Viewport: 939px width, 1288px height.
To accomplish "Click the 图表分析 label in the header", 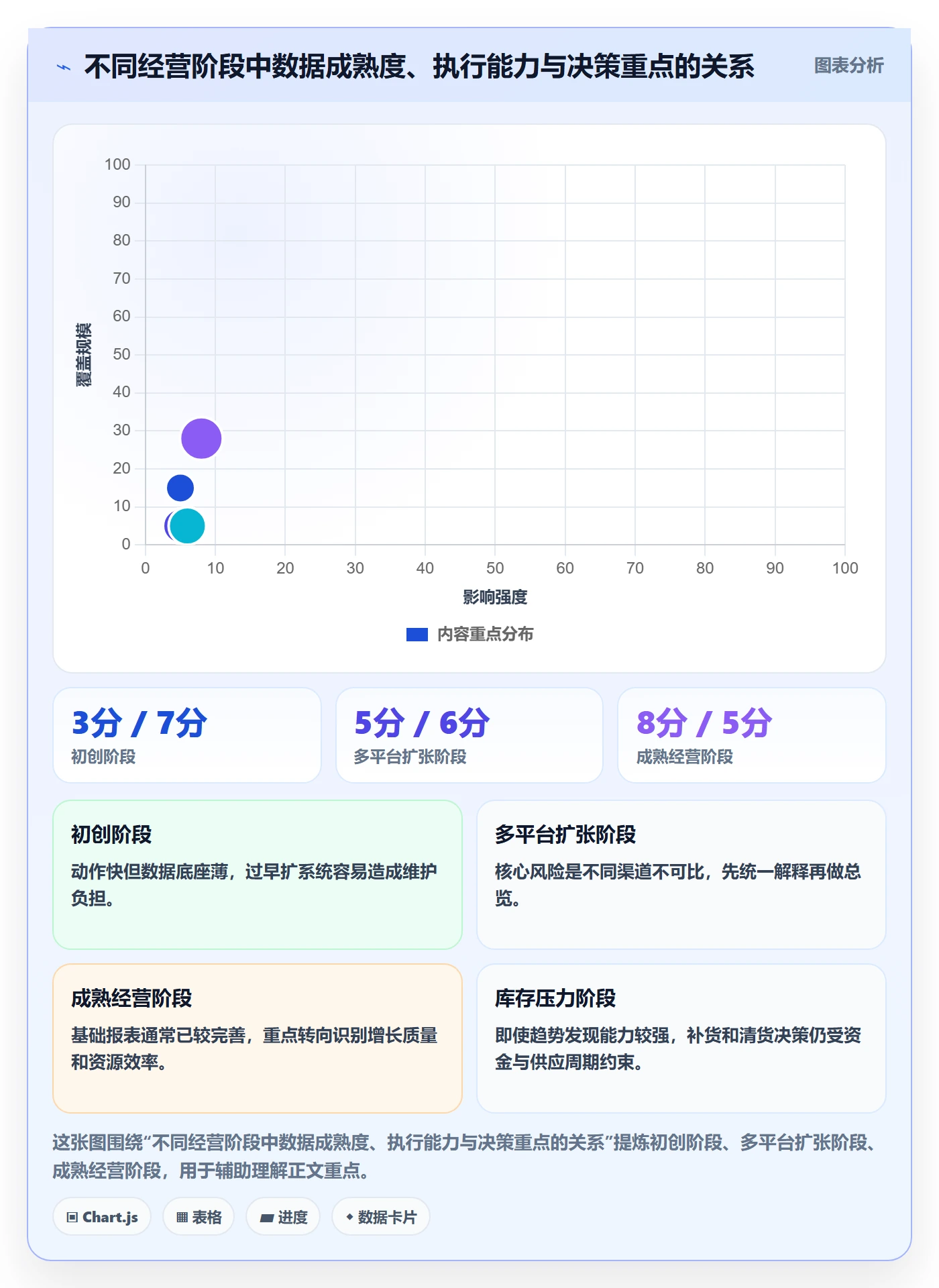I will pos(848,66).
